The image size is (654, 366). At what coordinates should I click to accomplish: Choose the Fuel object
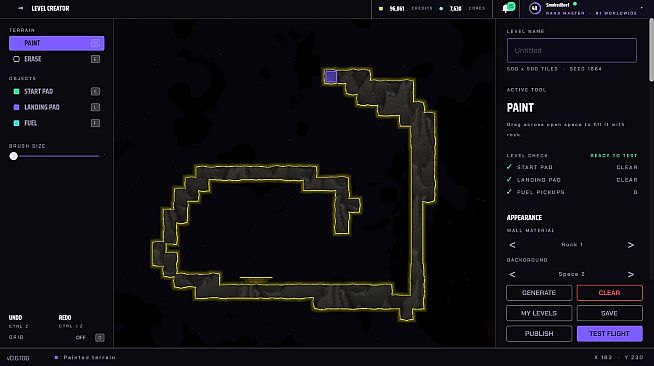click(x=57, y=123)
